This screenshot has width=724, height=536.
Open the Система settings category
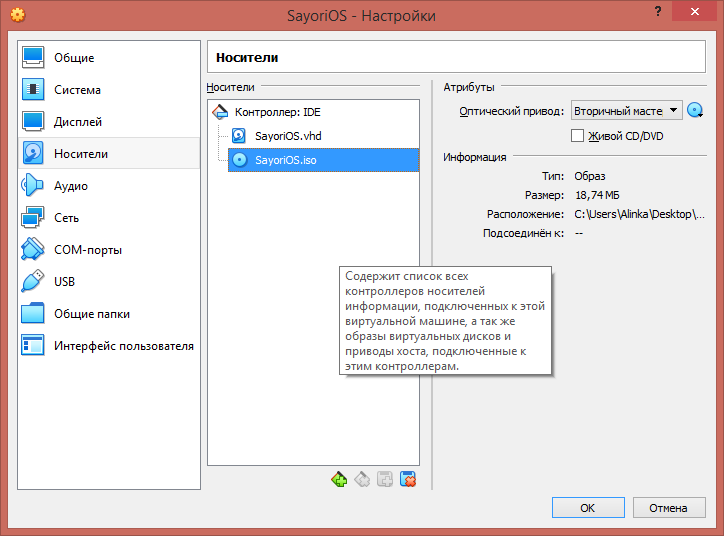(x=109, y=90)
